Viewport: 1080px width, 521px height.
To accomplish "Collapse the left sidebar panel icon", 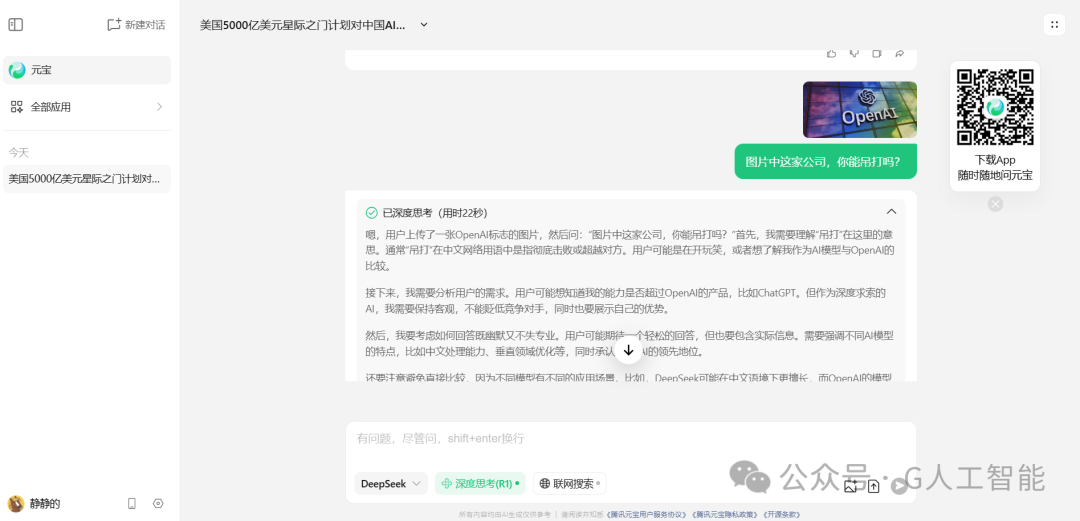I will pyautogui.click(x=16, y=25).
